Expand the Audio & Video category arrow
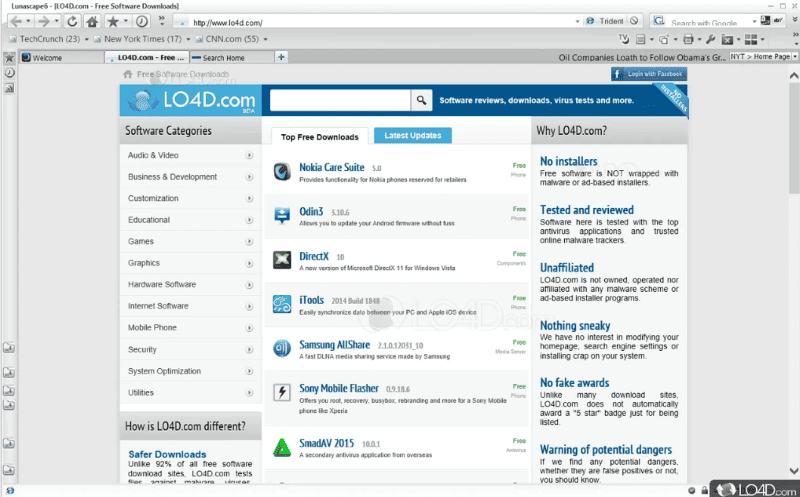The image size is (800, 497). coord(249,155)
